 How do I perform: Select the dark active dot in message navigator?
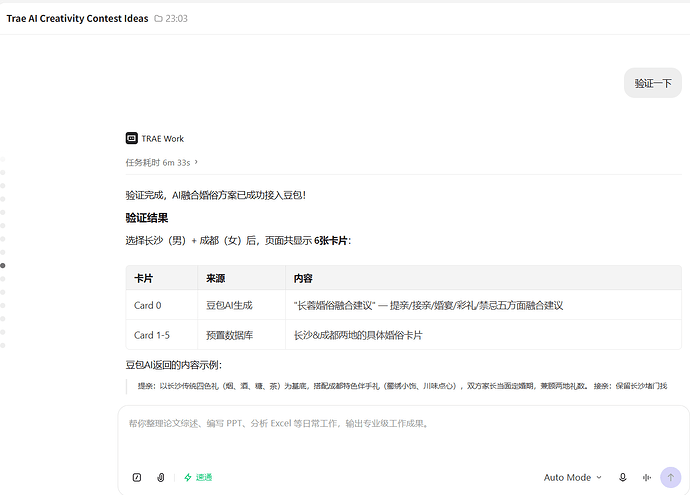pos(3,265)
